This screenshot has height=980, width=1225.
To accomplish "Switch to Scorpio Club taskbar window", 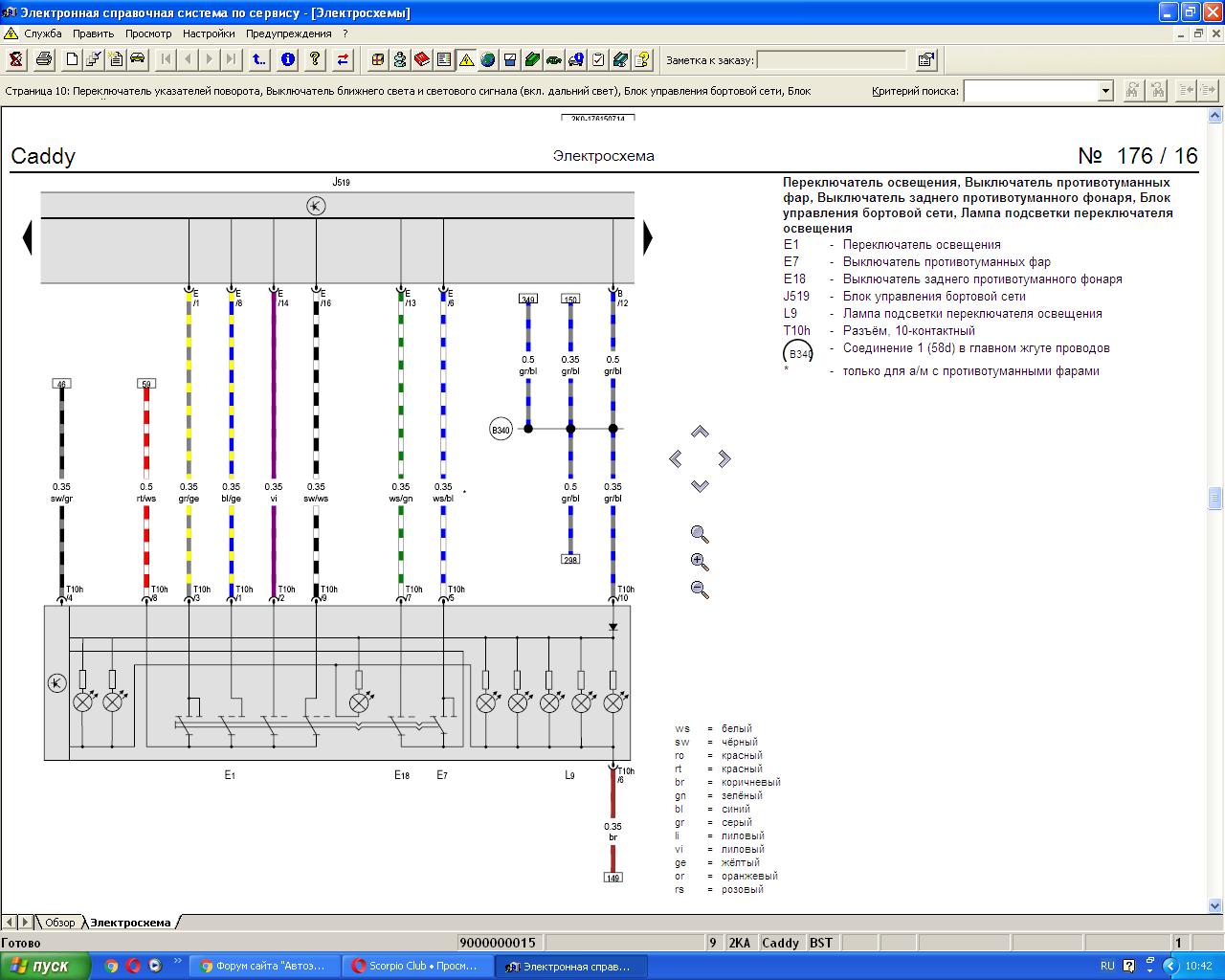I will click(418, 966).
